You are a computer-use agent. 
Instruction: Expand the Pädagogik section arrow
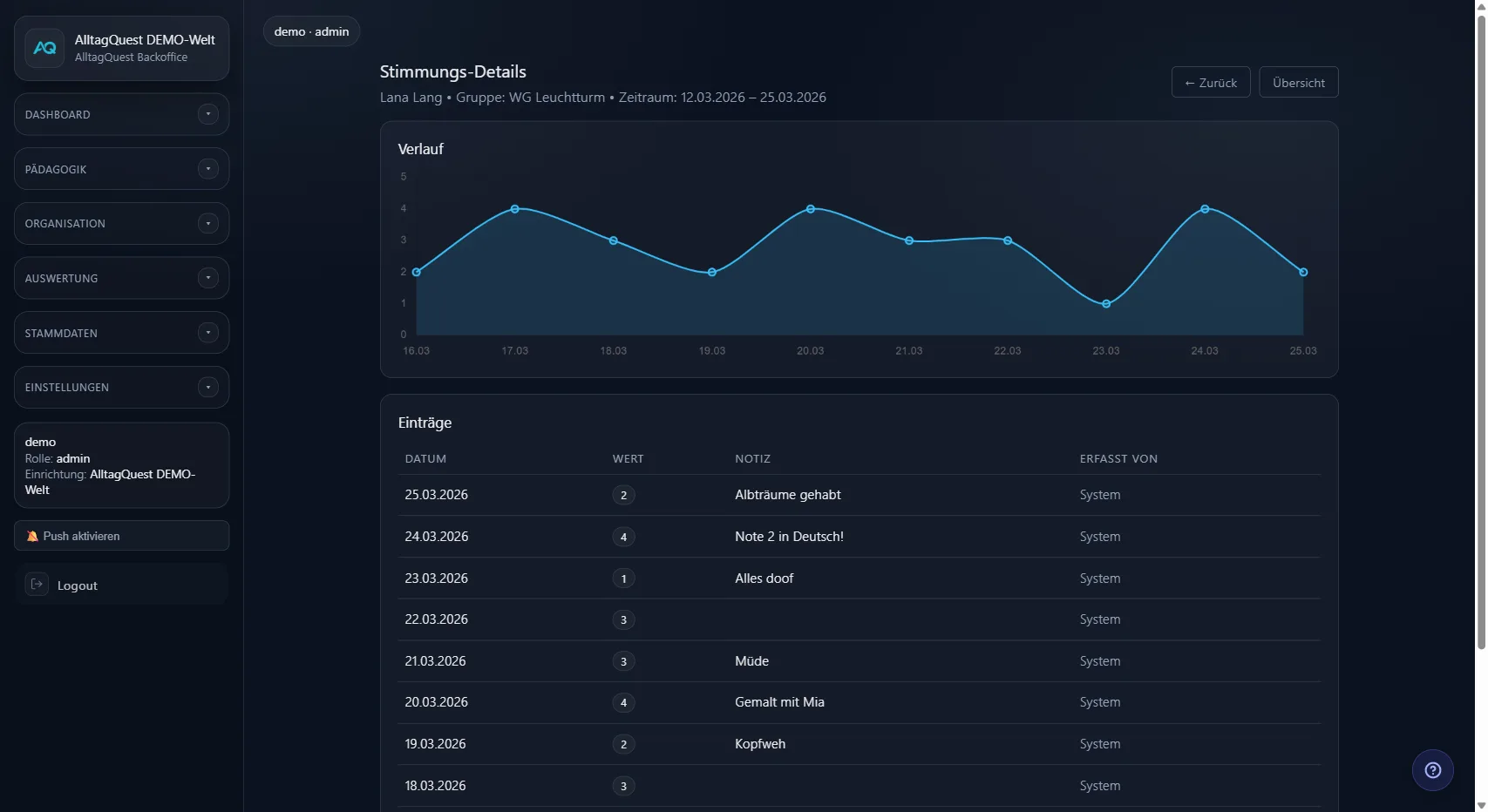[x=207, y=169]
